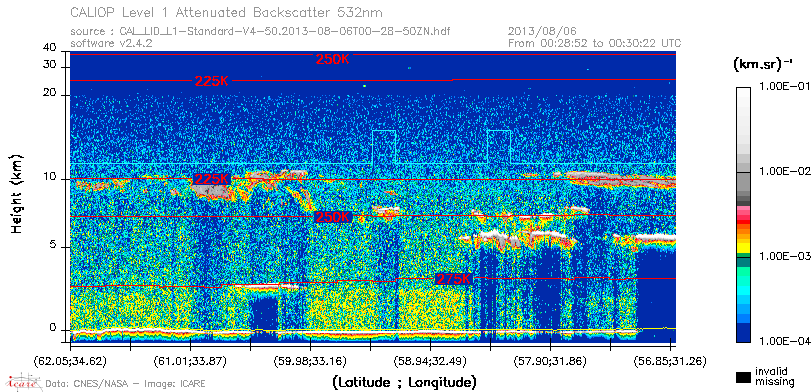Click the title 'CALIOP Level 1 Attenuated Backscatter 532nm'
Viewport: 811px width, 392px height.
click(x=227, y=12)
